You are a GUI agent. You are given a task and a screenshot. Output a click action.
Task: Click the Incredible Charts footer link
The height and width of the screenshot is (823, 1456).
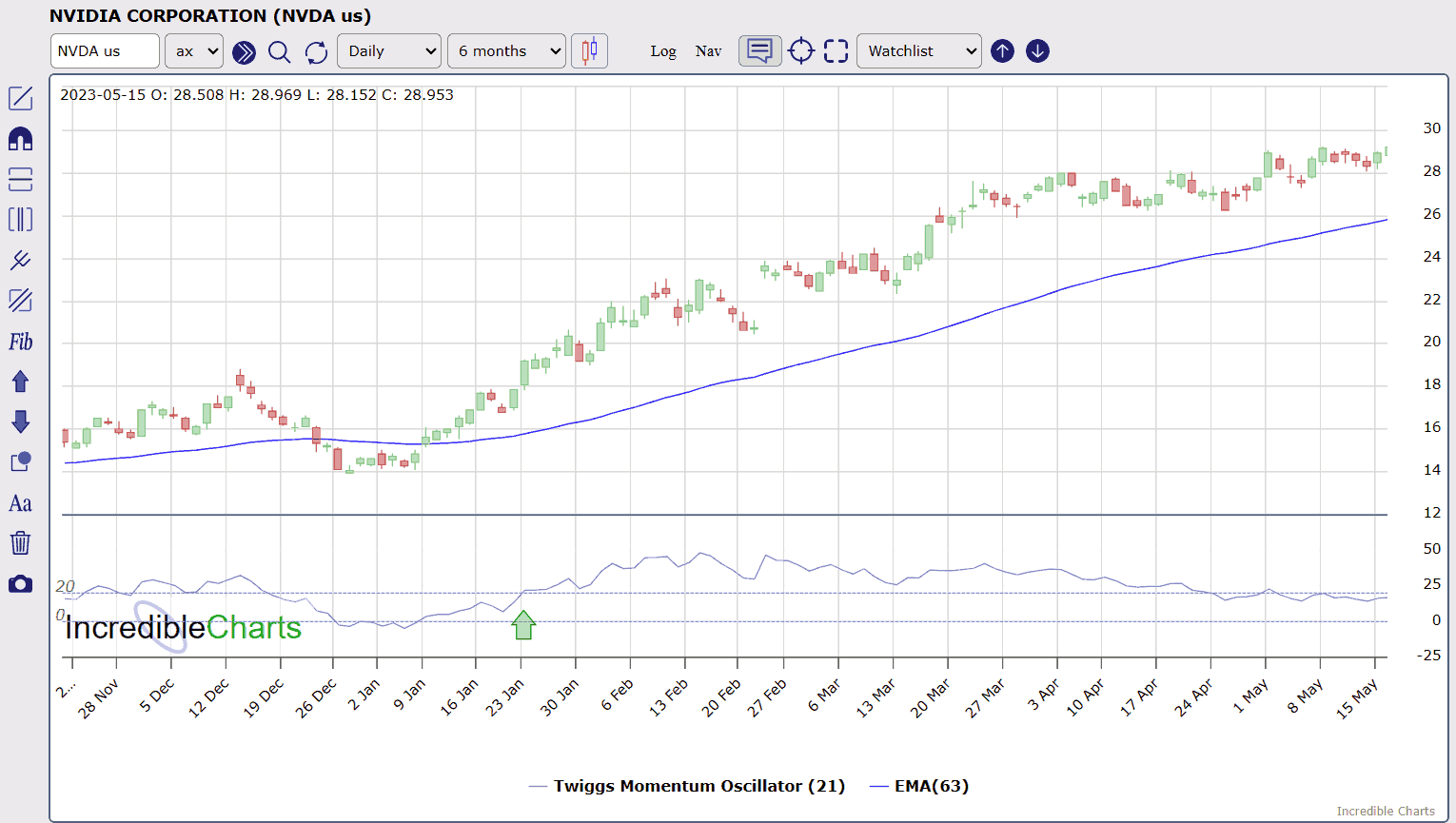[x=1386, y=812]
